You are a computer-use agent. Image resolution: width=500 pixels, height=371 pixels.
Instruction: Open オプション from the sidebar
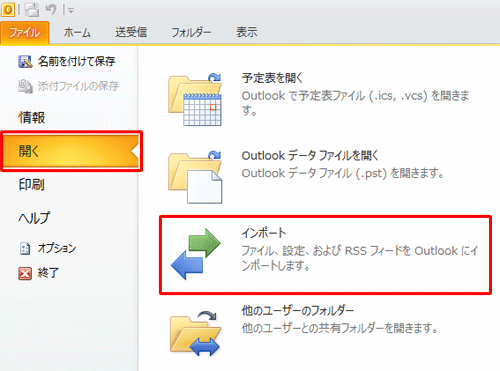[57, 248]
